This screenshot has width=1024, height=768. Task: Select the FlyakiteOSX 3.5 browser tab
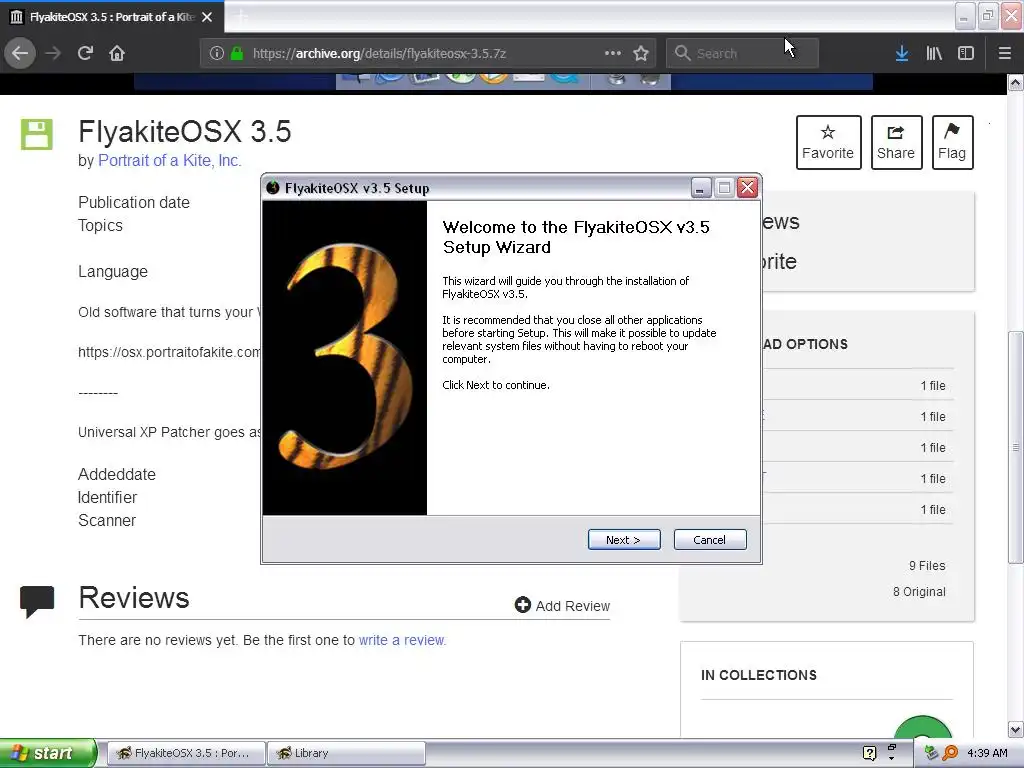112,17
